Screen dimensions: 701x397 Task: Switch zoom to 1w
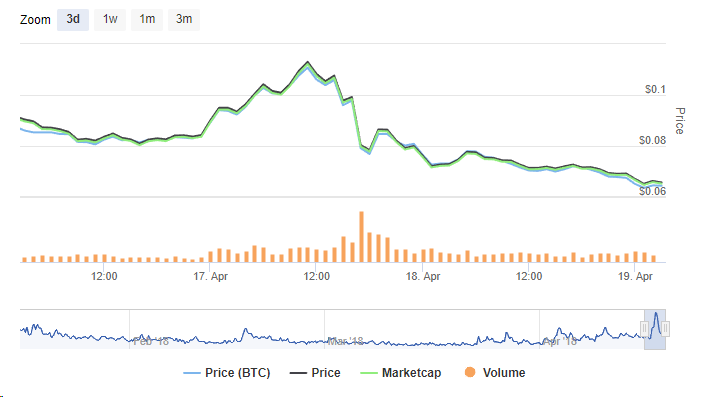tap(110, 20)
